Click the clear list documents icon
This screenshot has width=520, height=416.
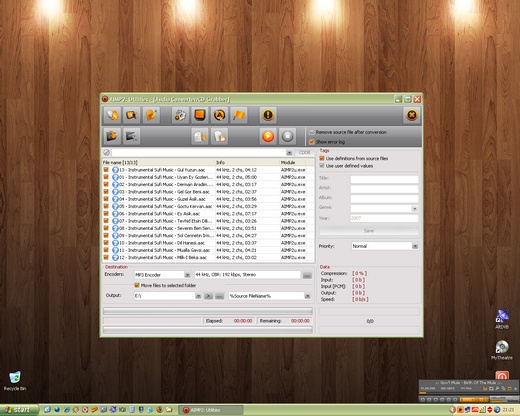(x=219, y=136)
